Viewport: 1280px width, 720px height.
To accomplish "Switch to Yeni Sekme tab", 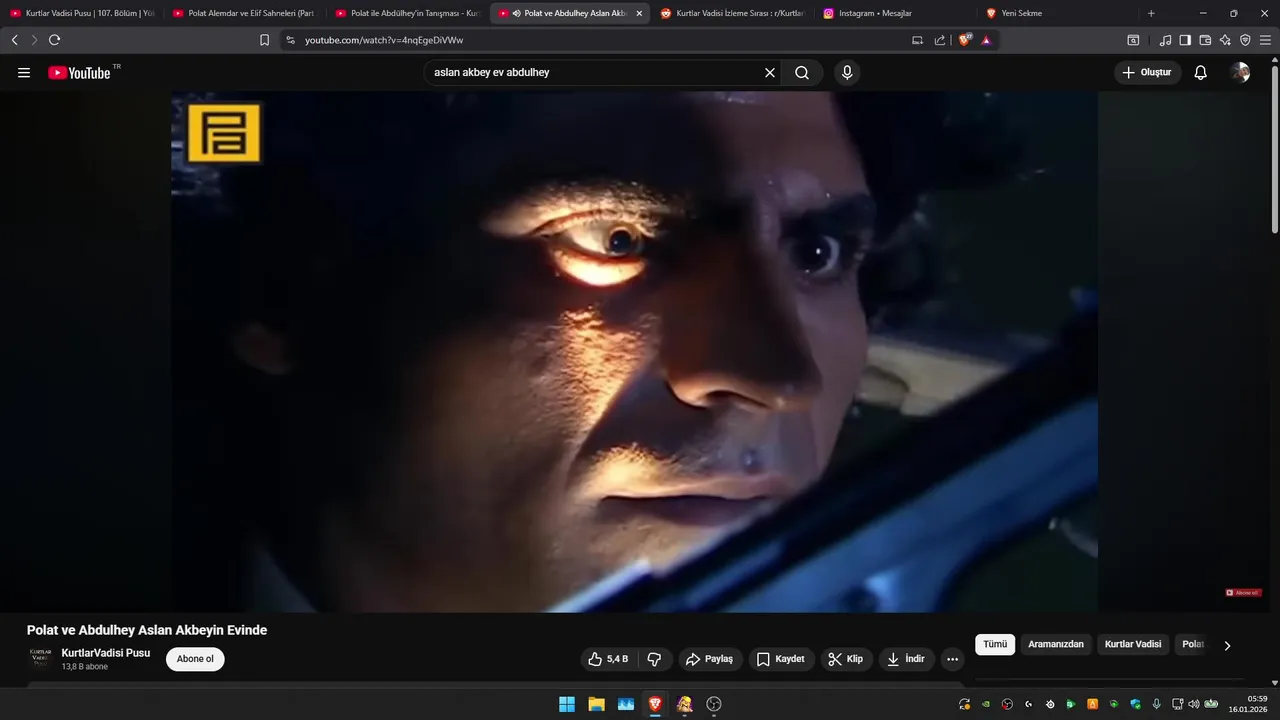I will tap(1058, 13).
